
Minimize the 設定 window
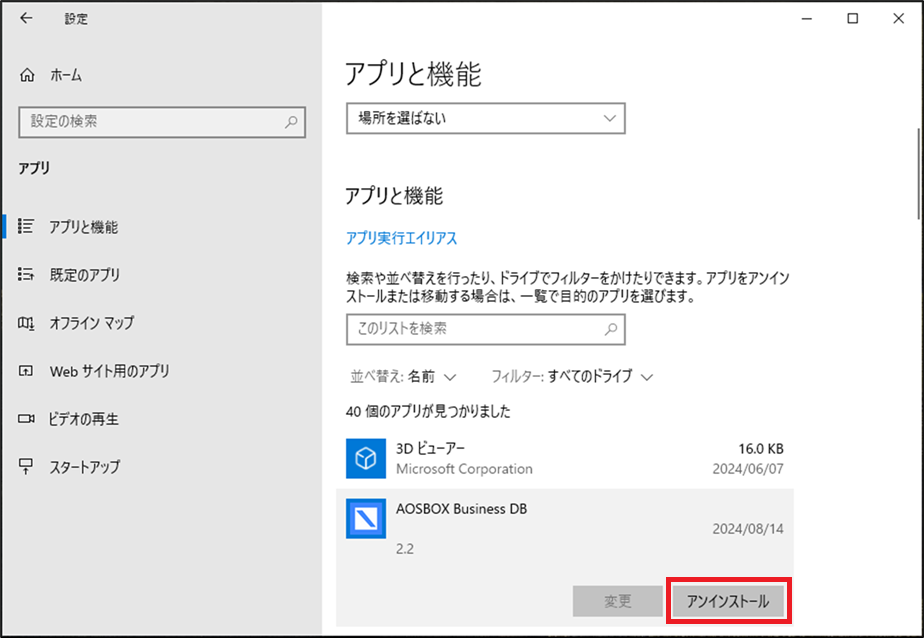click(x=807, y=19)
